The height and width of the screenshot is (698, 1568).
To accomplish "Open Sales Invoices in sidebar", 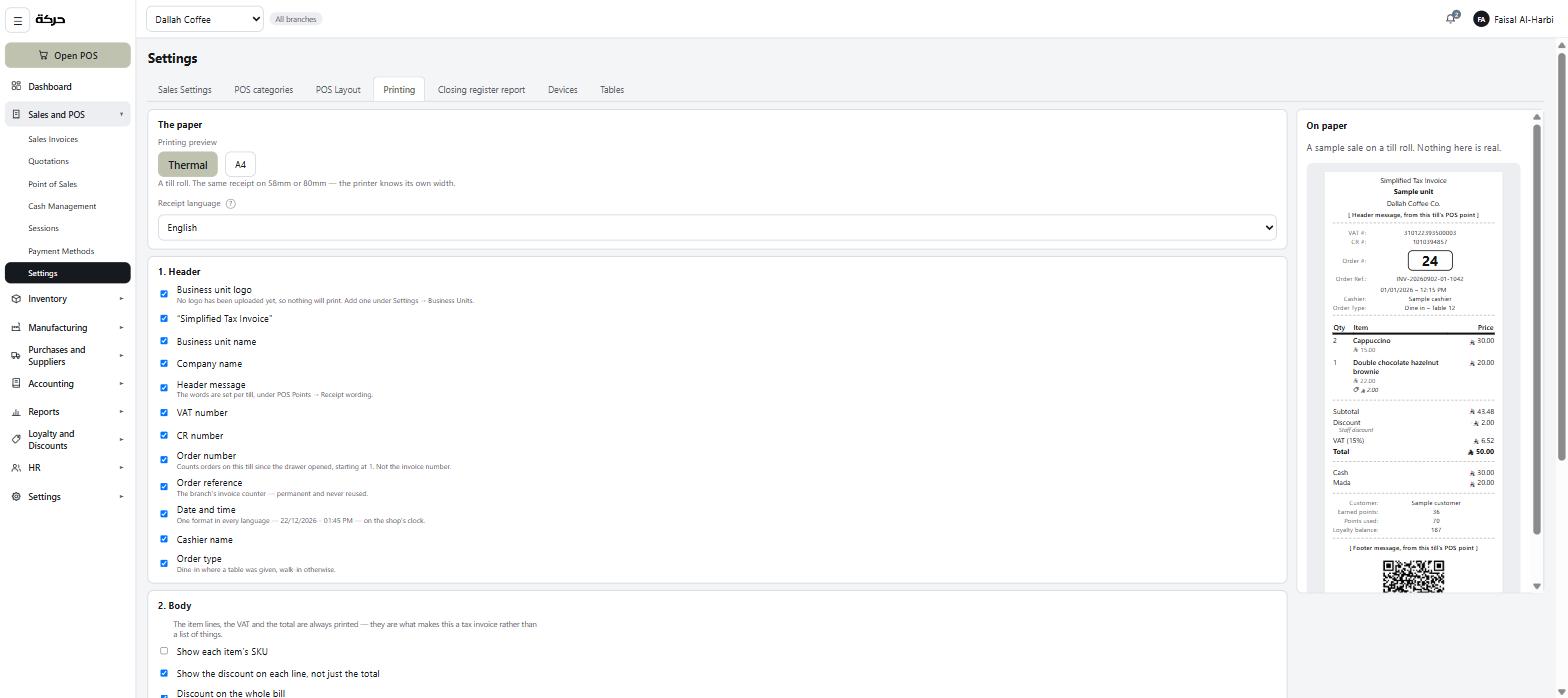I will click(53, 139).
